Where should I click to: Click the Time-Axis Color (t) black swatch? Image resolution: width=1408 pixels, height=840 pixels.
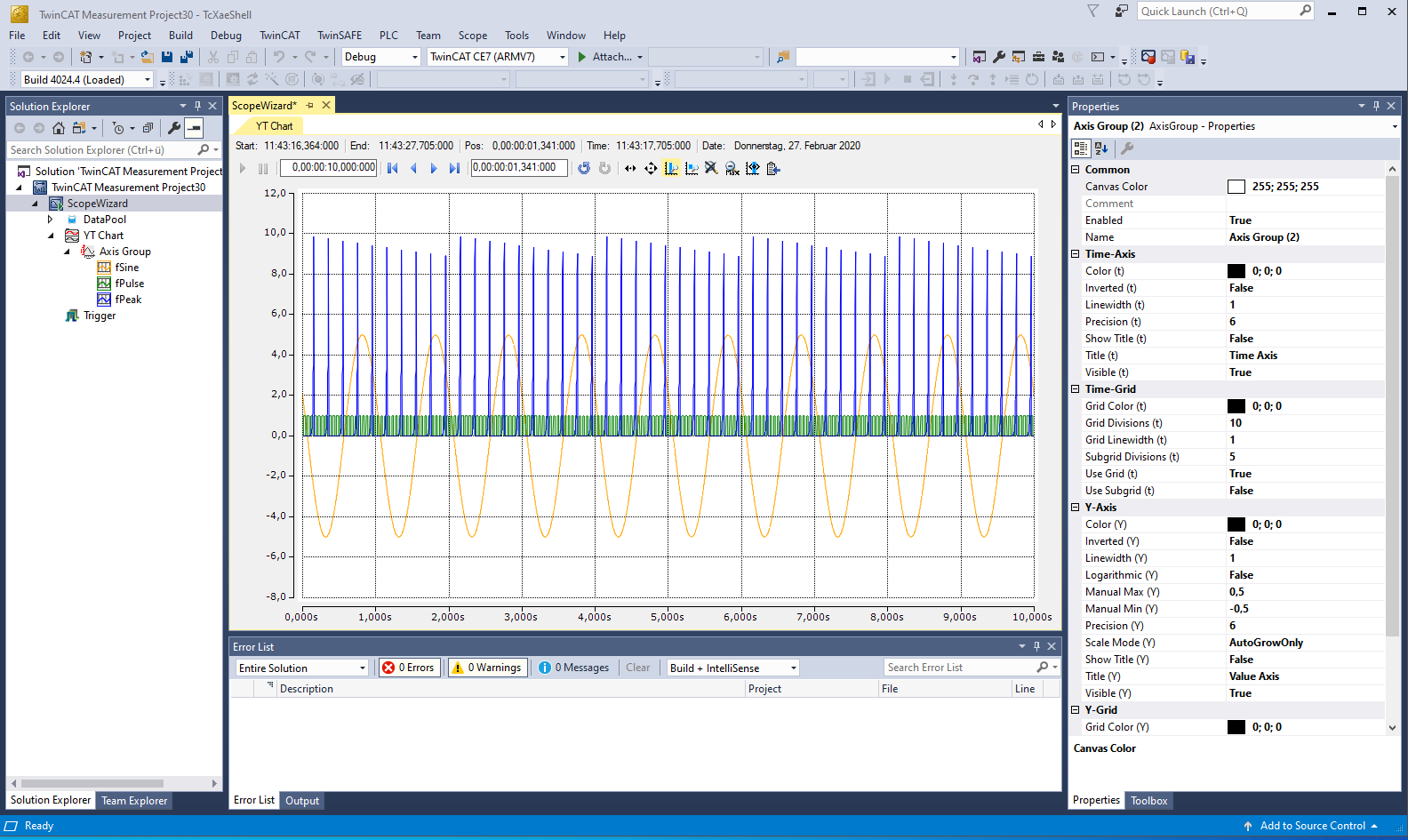[x=1236, y=271]
